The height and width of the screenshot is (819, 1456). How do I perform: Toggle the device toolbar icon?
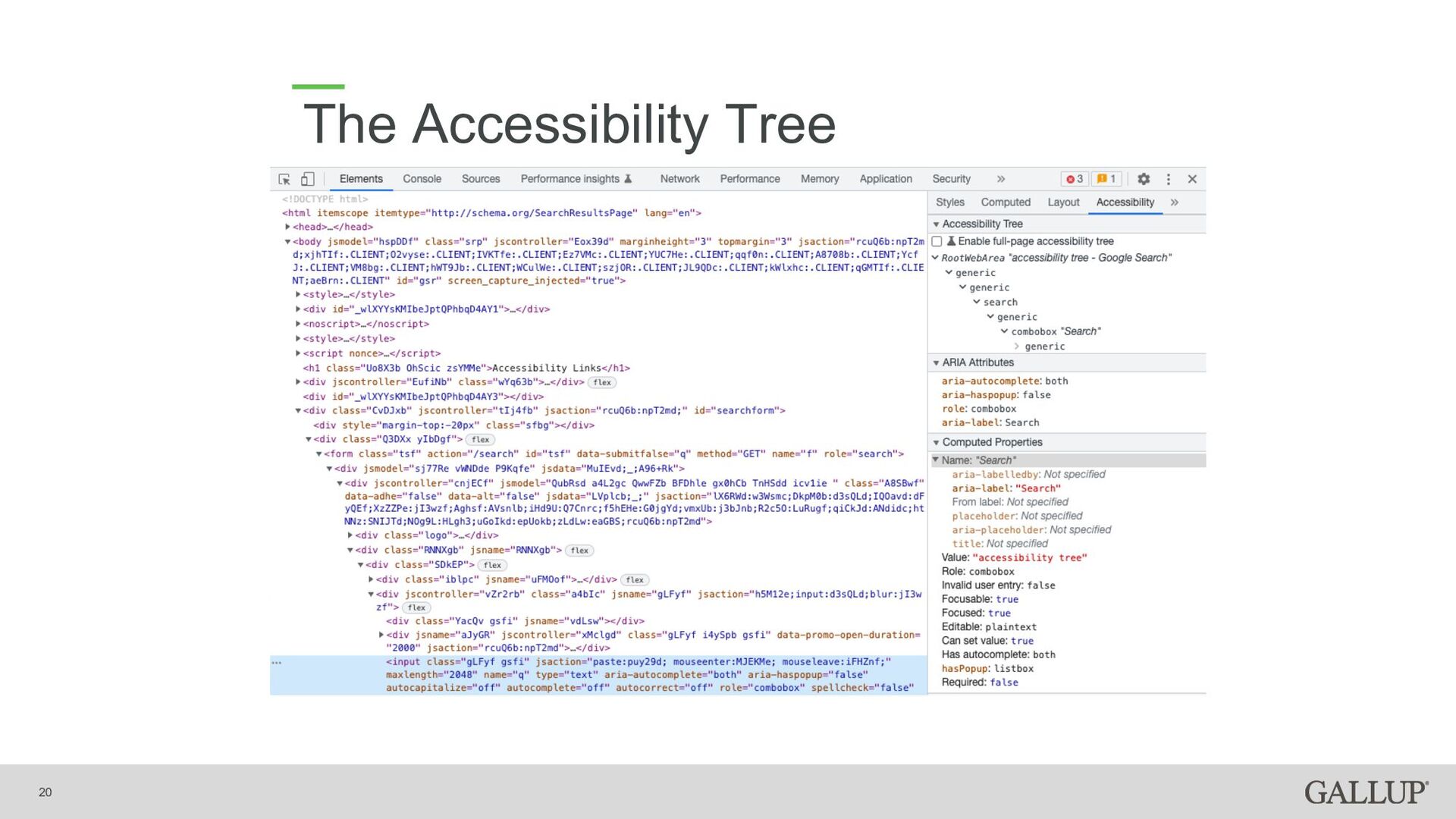(x=307, y=179)
